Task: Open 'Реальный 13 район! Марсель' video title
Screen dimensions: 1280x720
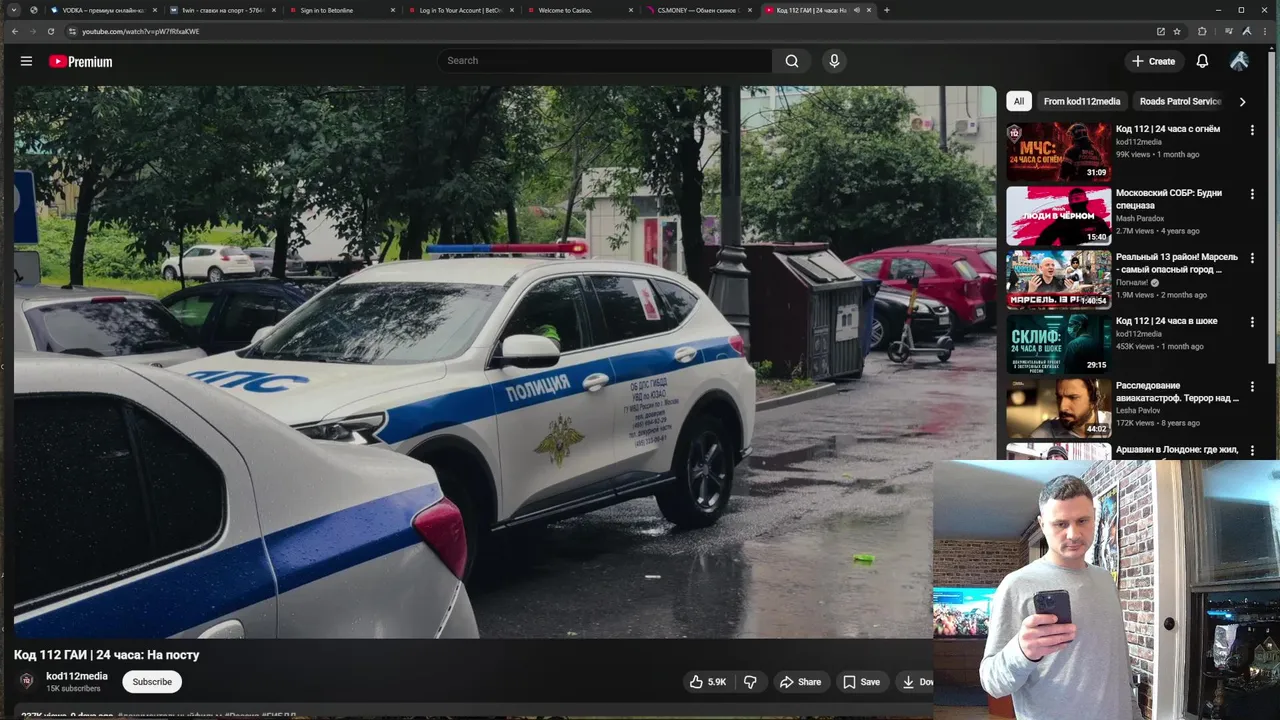Action: click(1177, 263)
